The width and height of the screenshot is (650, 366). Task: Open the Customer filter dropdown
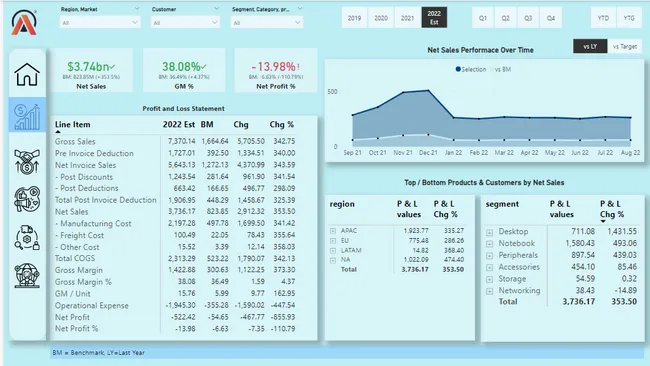click(x=185, y=22)
